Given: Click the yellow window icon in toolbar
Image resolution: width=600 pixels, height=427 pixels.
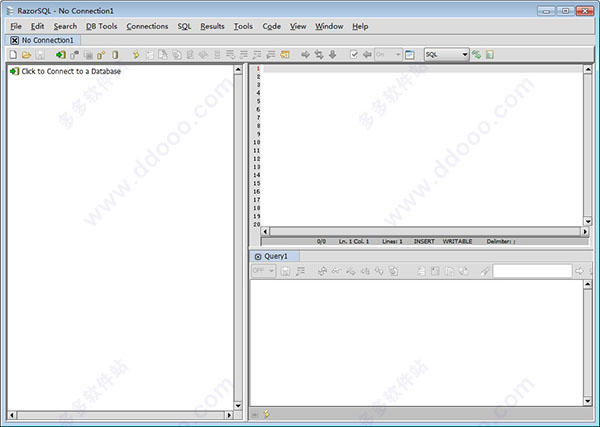Looking at the screenshot, I should (285, 55).
